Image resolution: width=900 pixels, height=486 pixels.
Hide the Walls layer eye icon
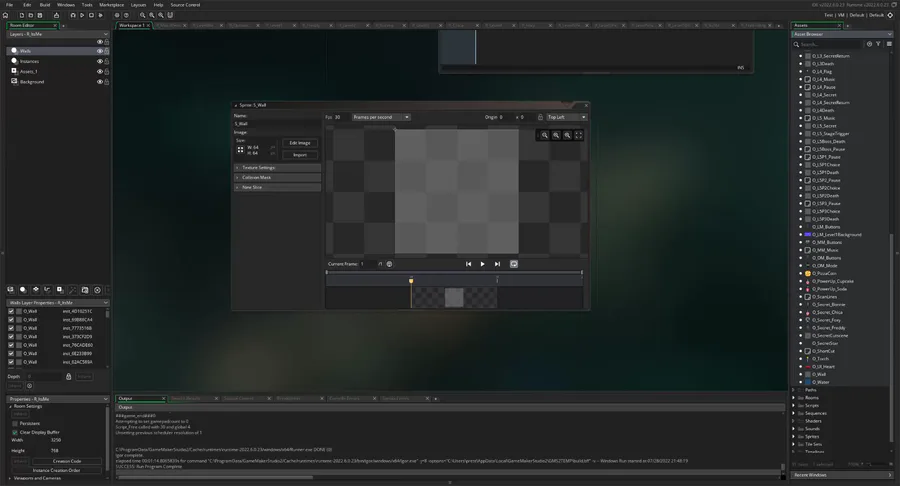tap(99, 51)
